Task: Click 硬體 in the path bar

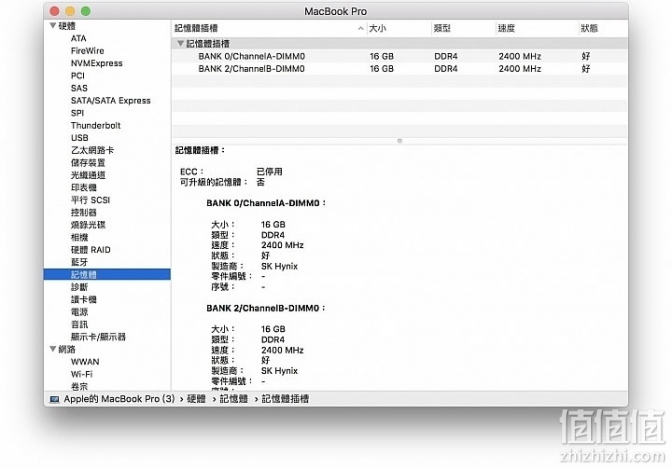Action: pos(196,399)
